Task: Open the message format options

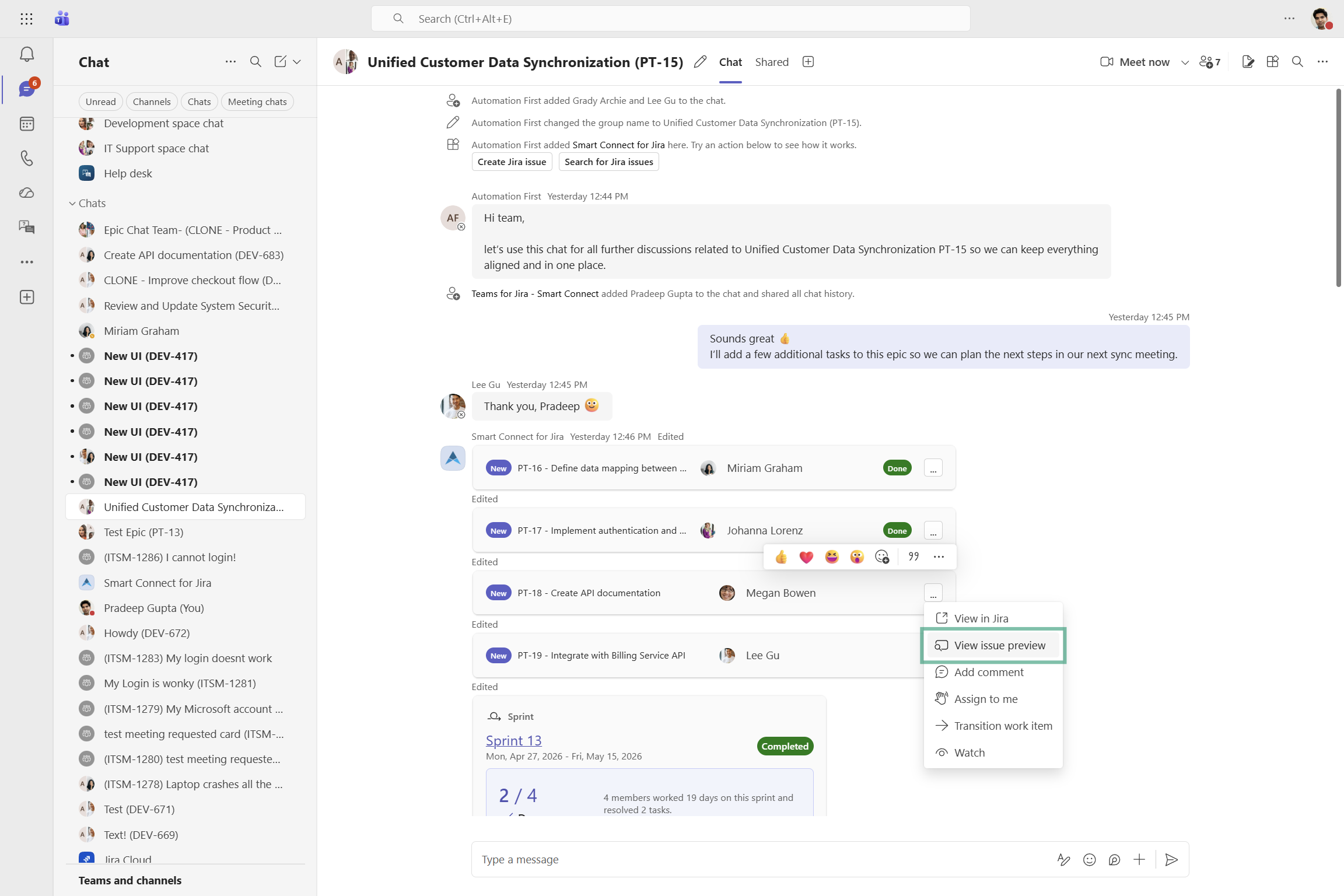Action: pos(1063,859)
